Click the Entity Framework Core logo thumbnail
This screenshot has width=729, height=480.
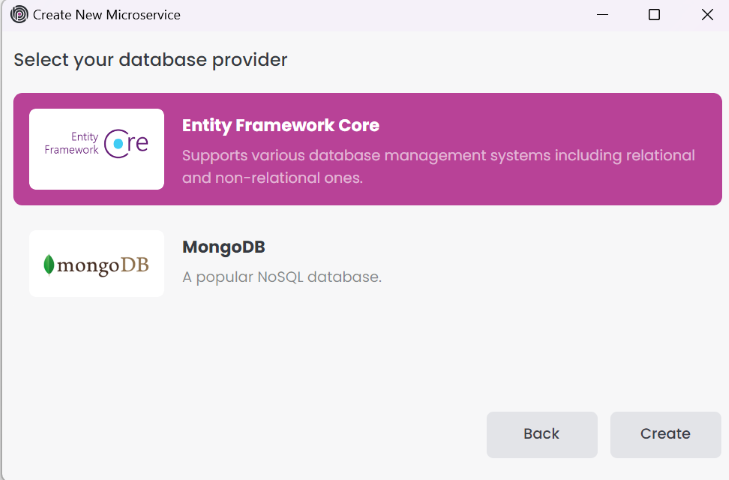pos(96,149)
